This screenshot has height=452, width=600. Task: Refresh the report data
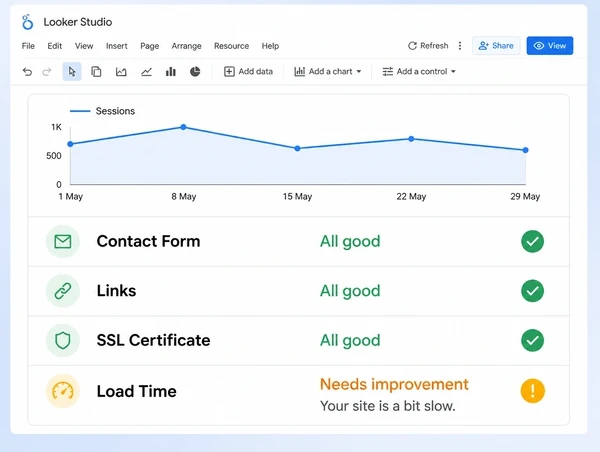pos(428,46)
